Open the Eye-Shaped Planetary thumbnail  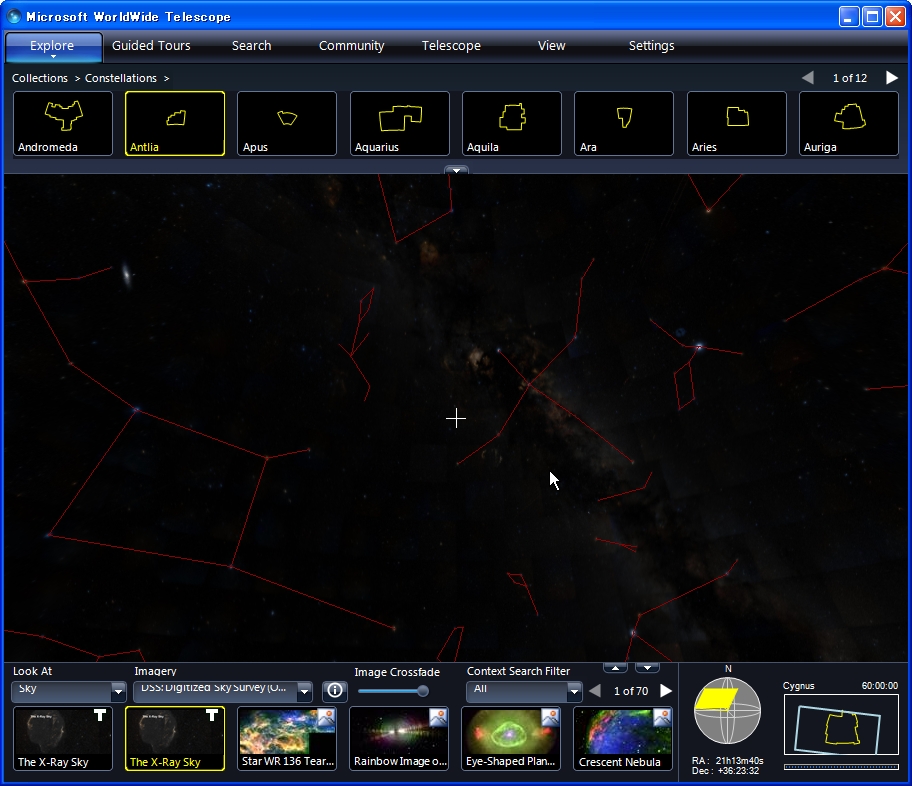512,738
